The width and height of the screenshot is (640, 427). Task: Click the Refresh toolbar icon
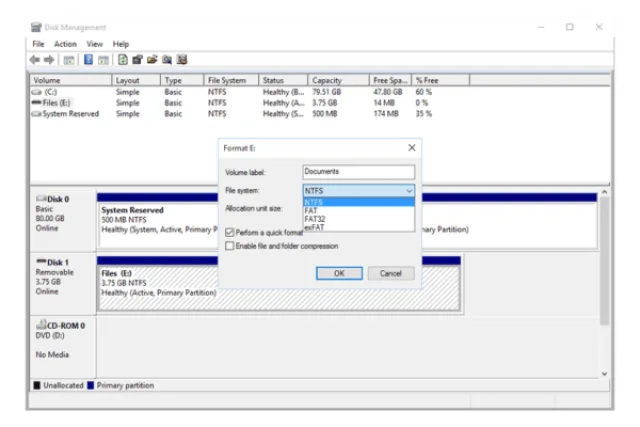[122, 60]
